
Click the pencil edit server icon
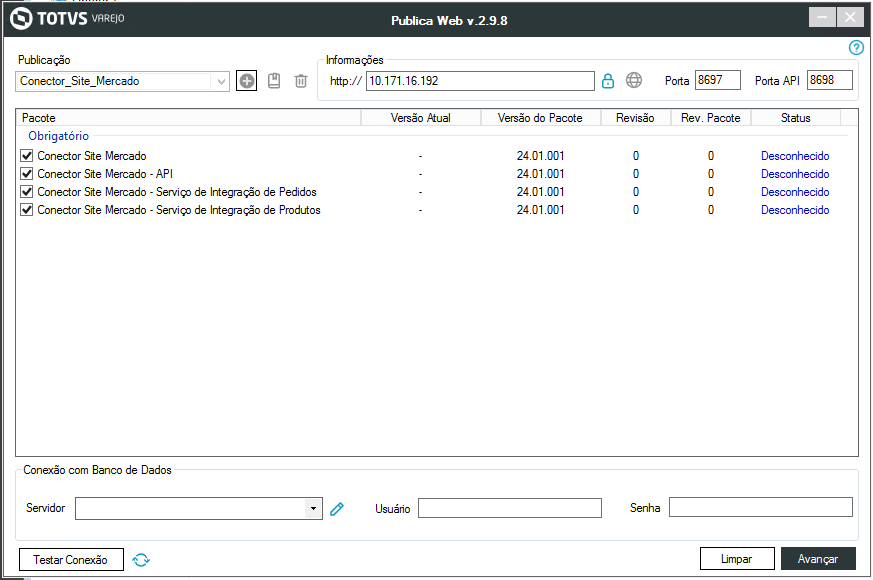coord(337,509)
